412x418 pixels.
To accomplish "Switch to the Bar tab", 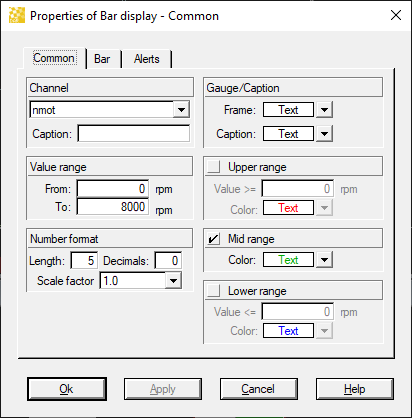I will (x=102, y=59).
